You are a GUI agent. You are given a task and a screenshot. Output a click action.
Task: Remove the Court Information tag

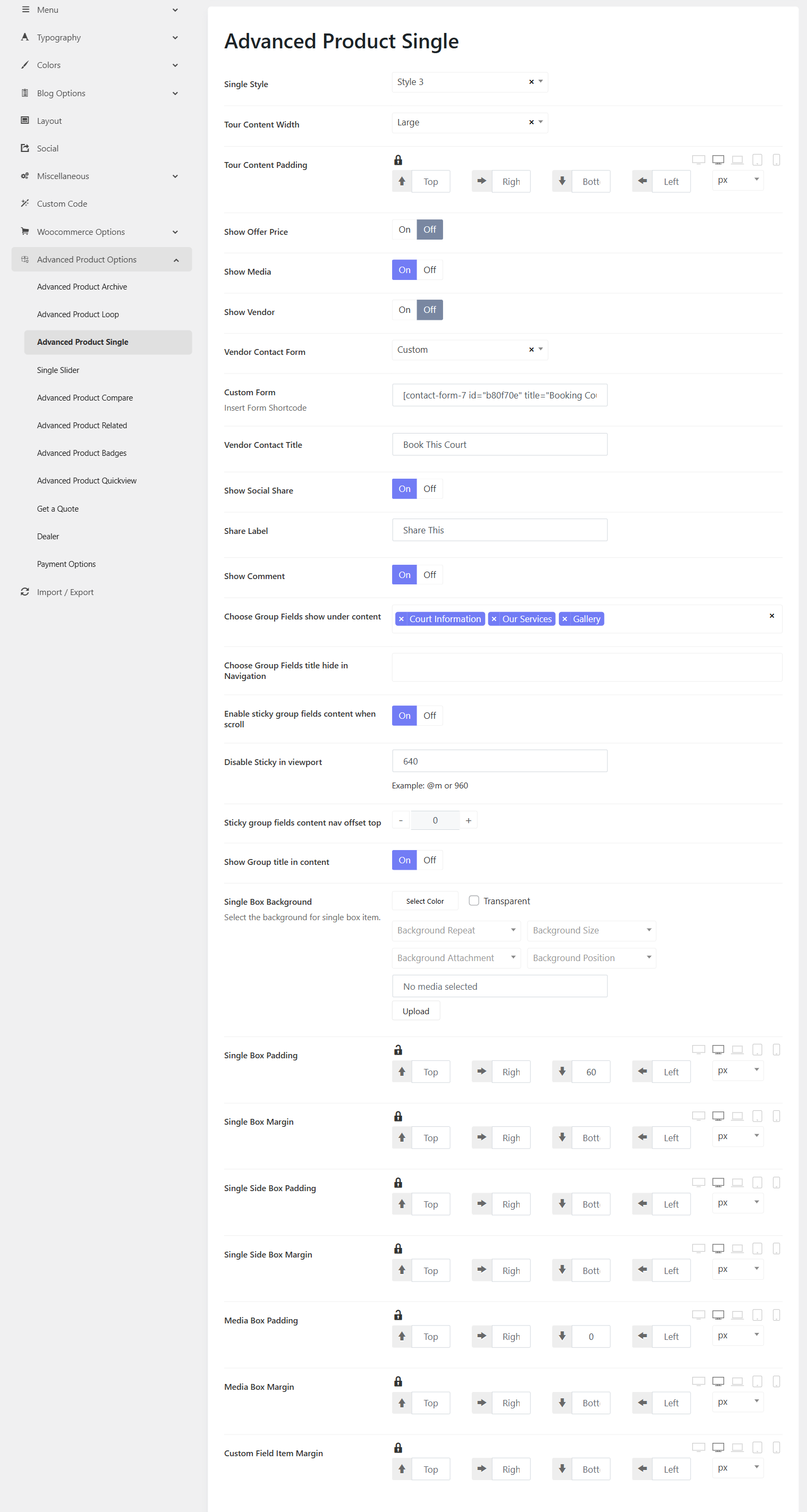402,619
